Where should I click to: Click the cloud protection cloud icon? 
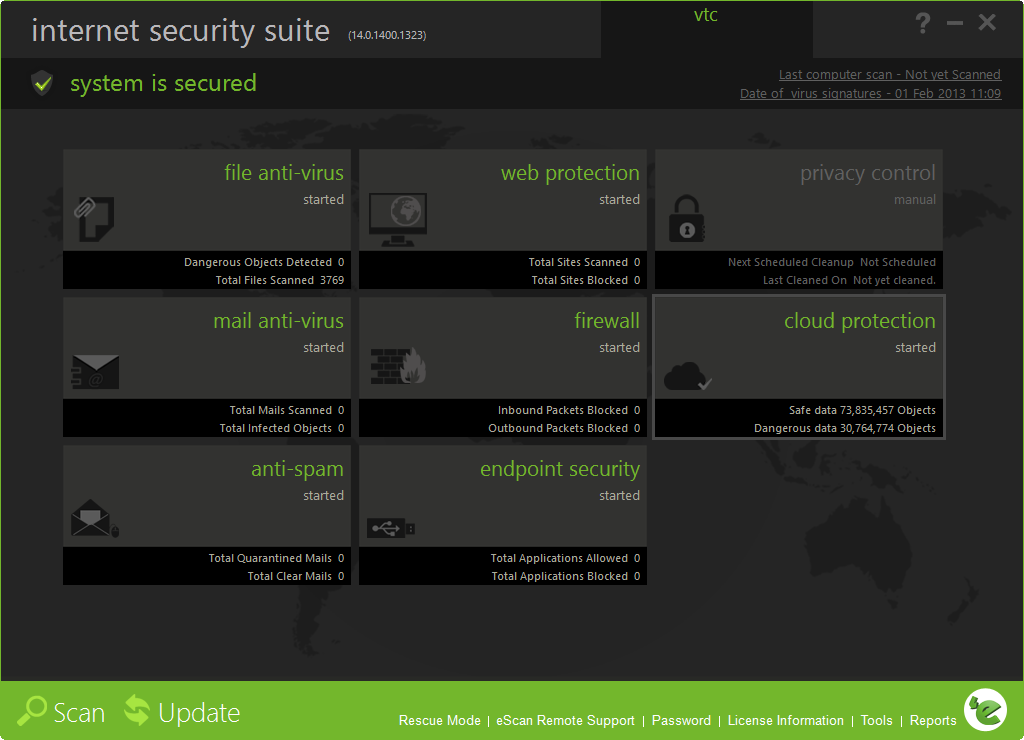point(689,376)
